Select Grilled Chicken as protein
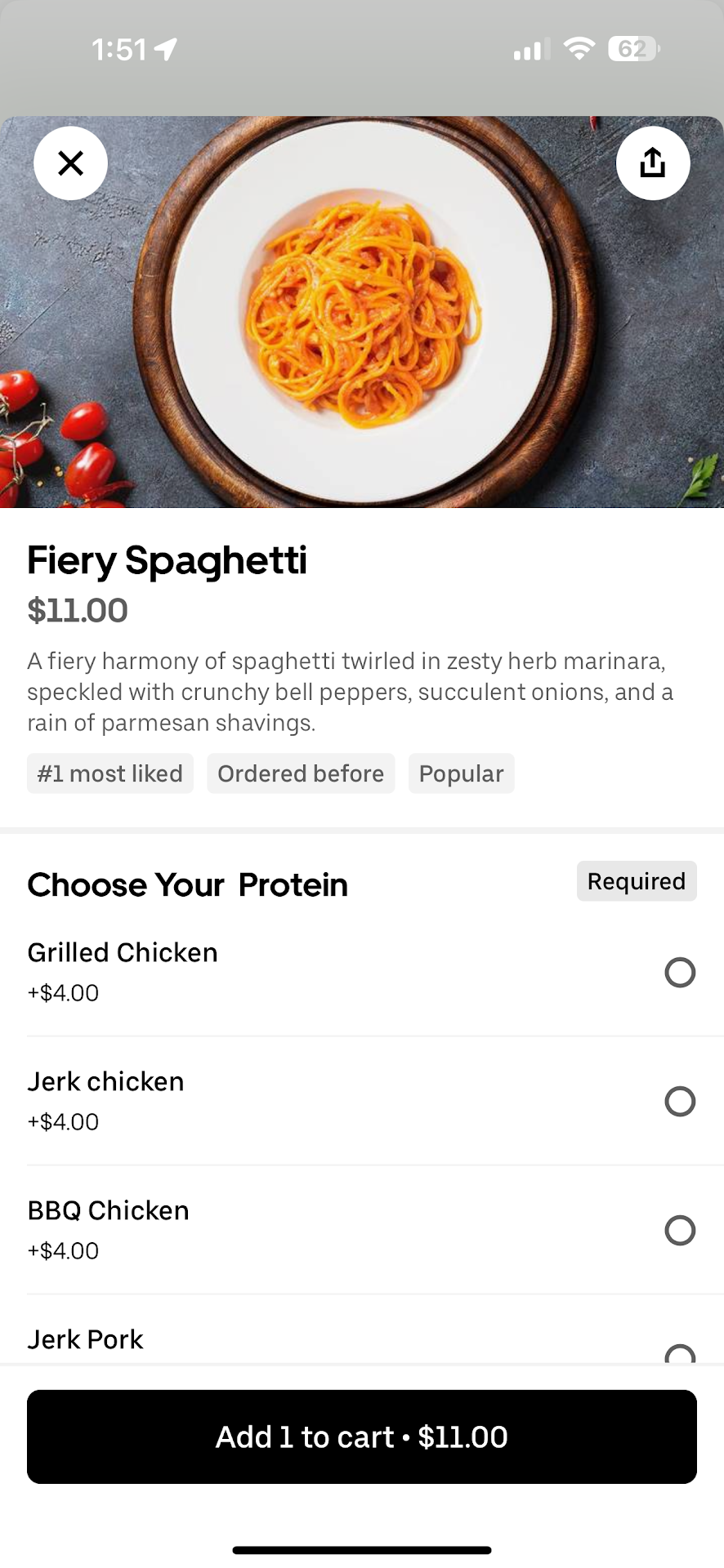Viewport: 724px width, 1568px height. click(x=679, y=972)
